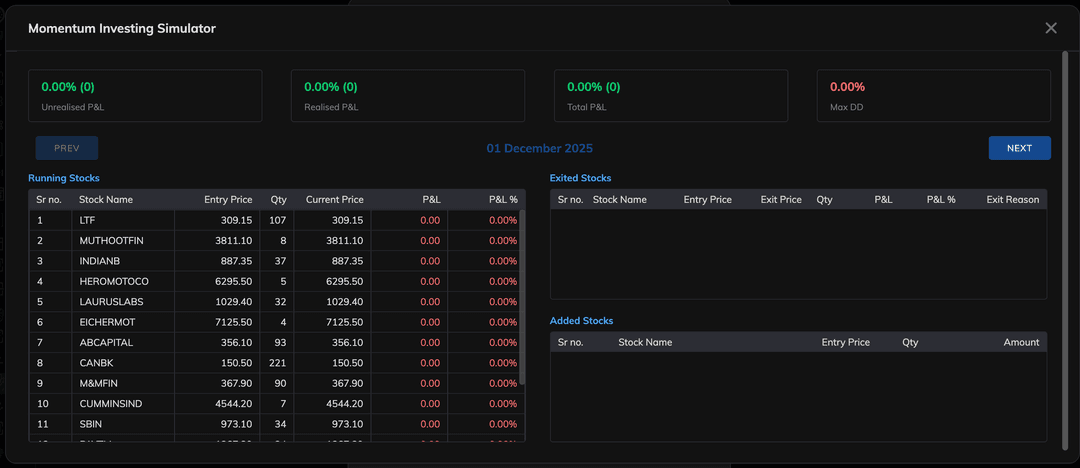Click the Entry Price header in Running Stocks
Viewport: 1080px width, 468px height.
point(228,200)
